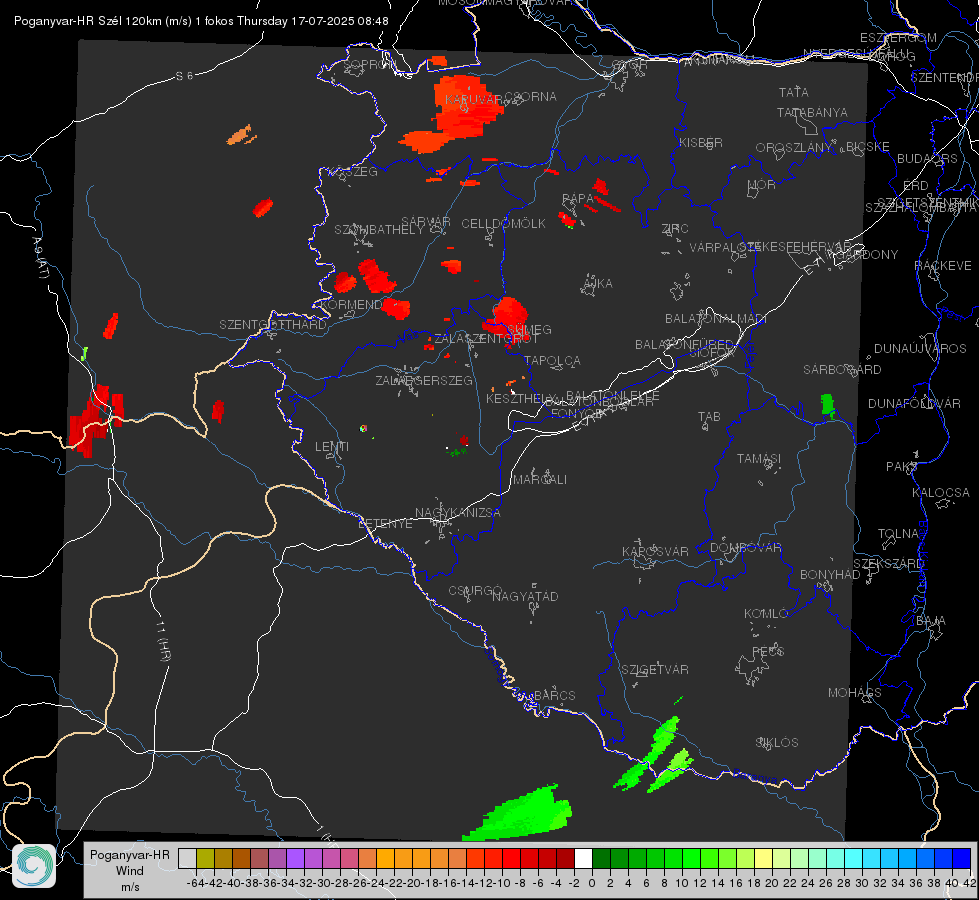Click the LETENYE label
The image size is (979, 900).
click(385, 524)
